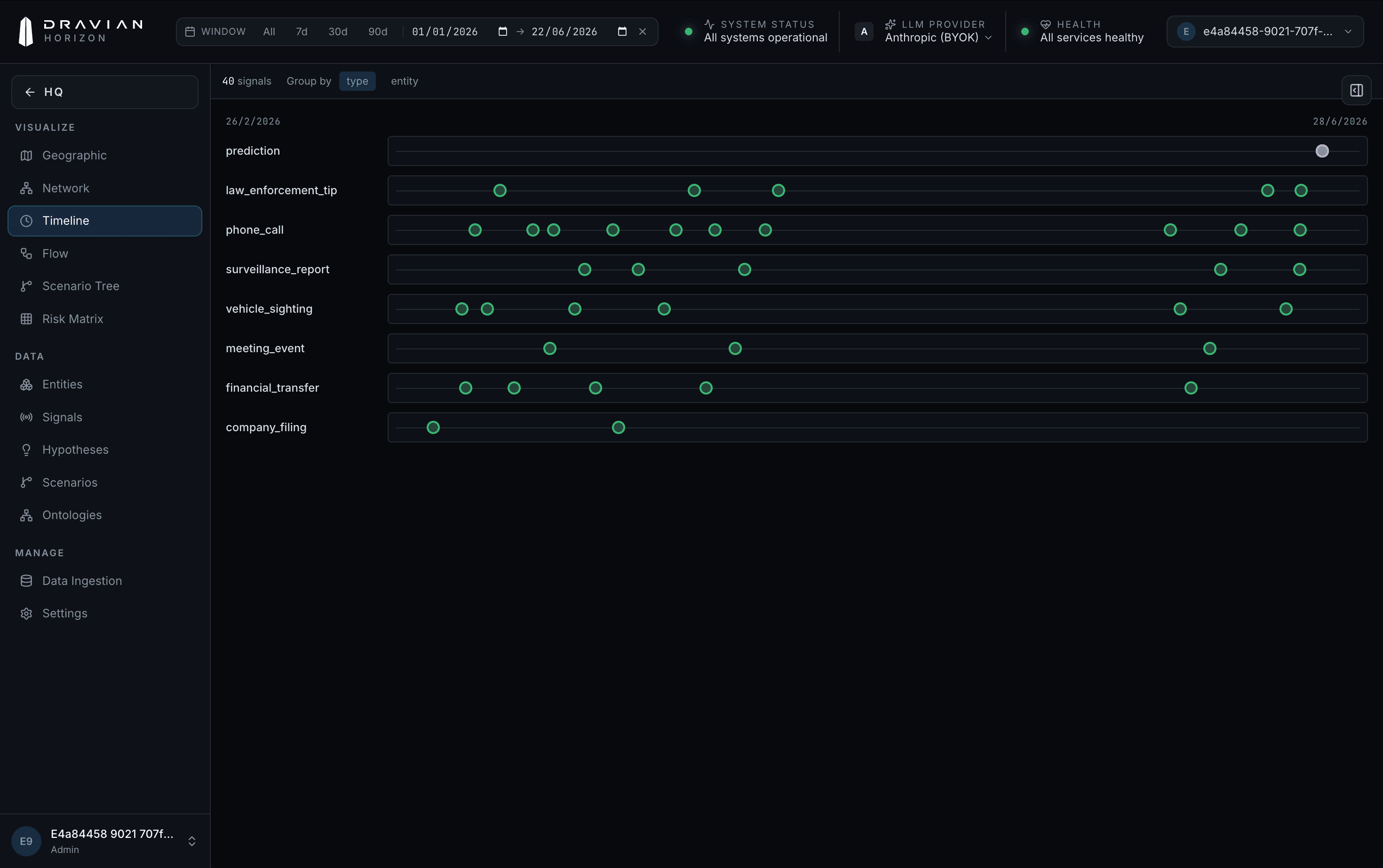Click the Scenarios branch icon

coord(26,482)
